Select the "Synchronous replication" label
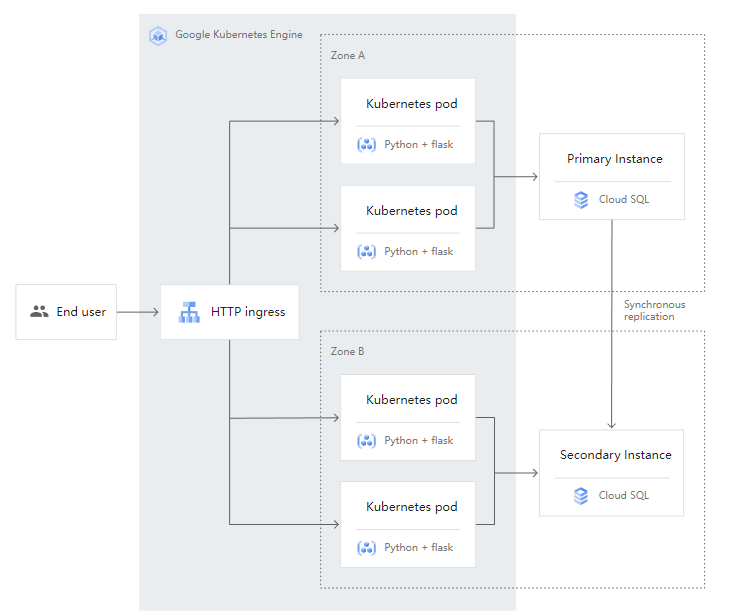Image resolution: width=729 pixels, height=616 pixels. point(655,311)
